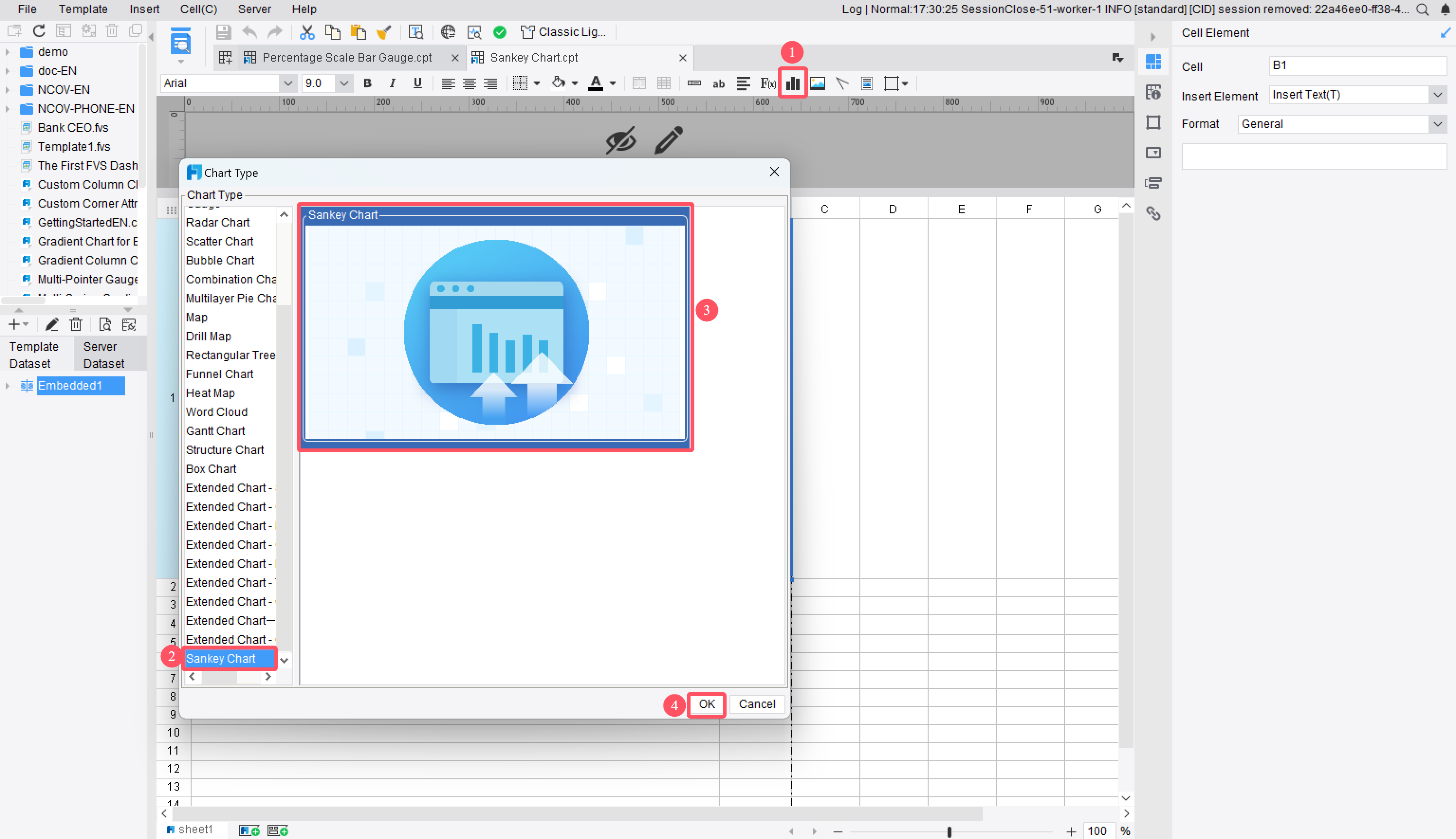Screen dimensions: 1456x839
Task: Open the hyperlink panel icon in the right sidebar
Action: click(x=1153, y=213)
